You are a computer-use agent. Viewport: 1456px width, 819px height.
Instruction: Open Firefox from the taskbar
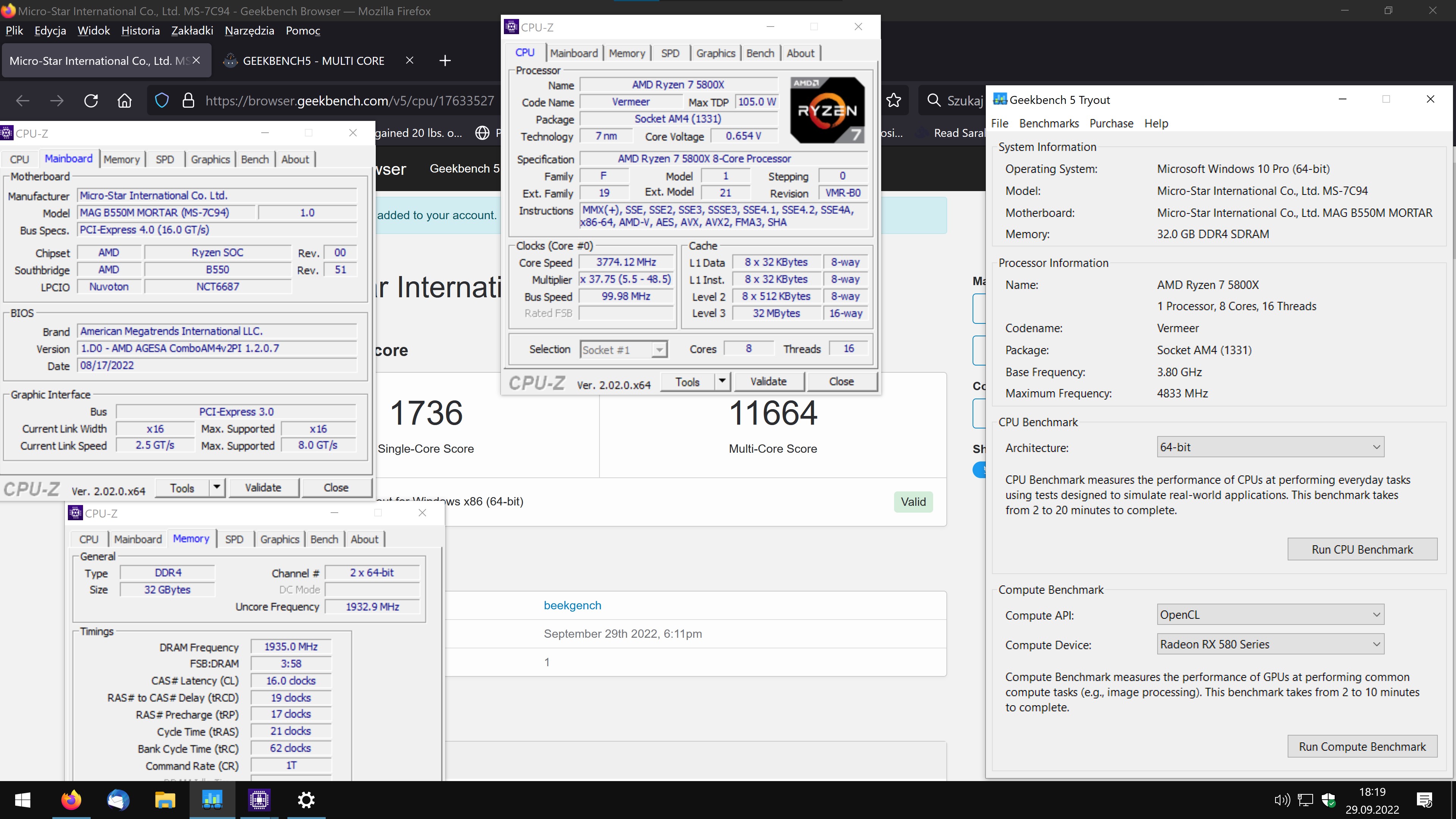[x=71, y=800]
